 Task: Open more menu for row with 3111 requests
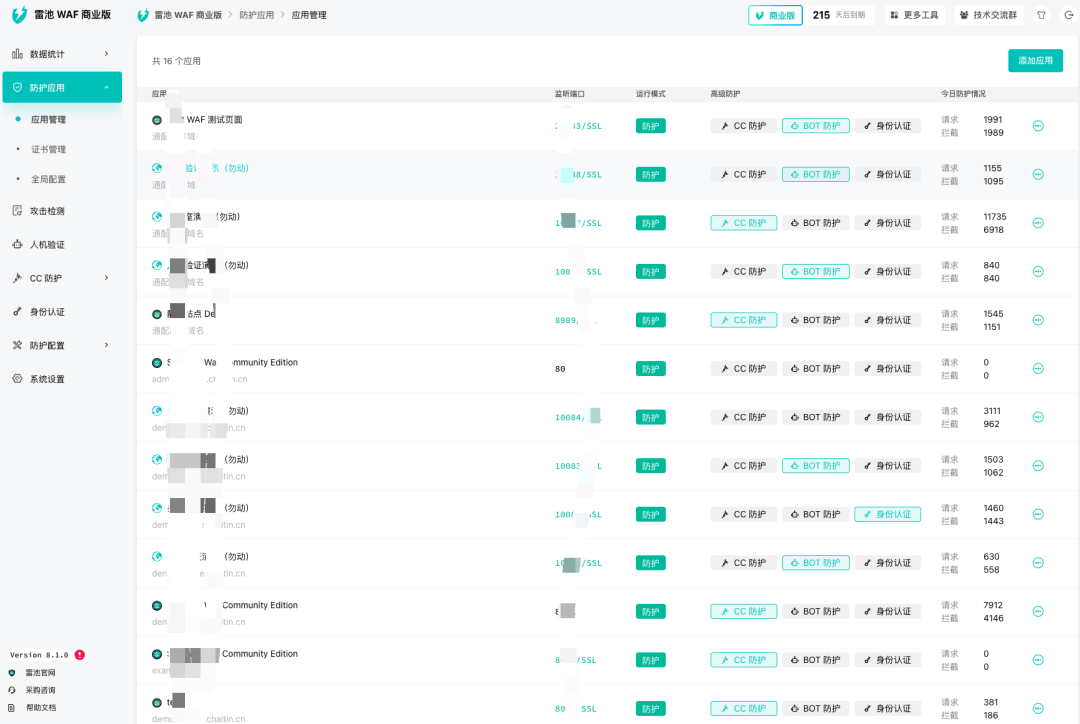(1038, 417)
